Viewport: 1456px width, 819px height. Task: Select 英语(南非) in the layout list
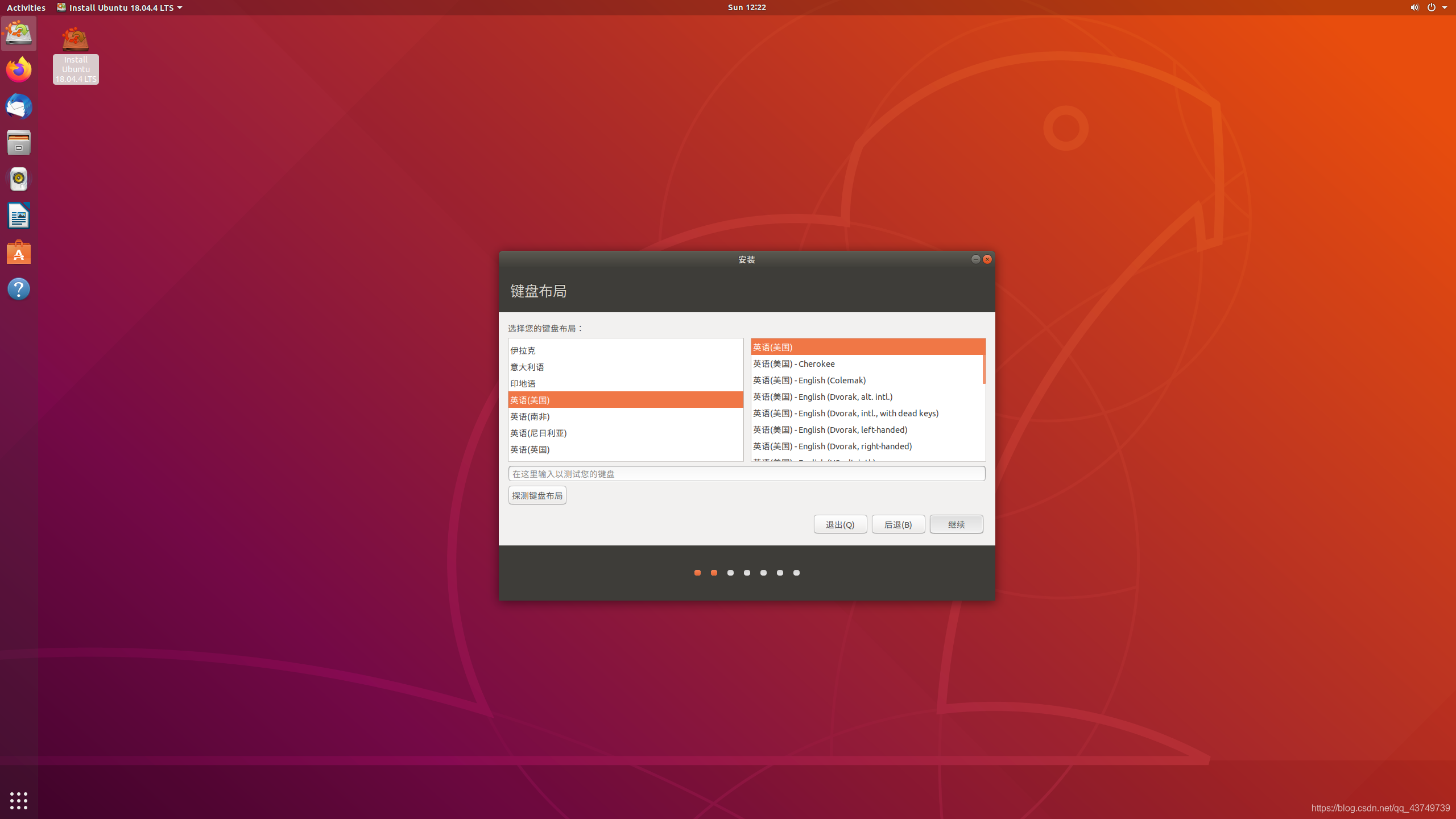[x=626, y=416]
